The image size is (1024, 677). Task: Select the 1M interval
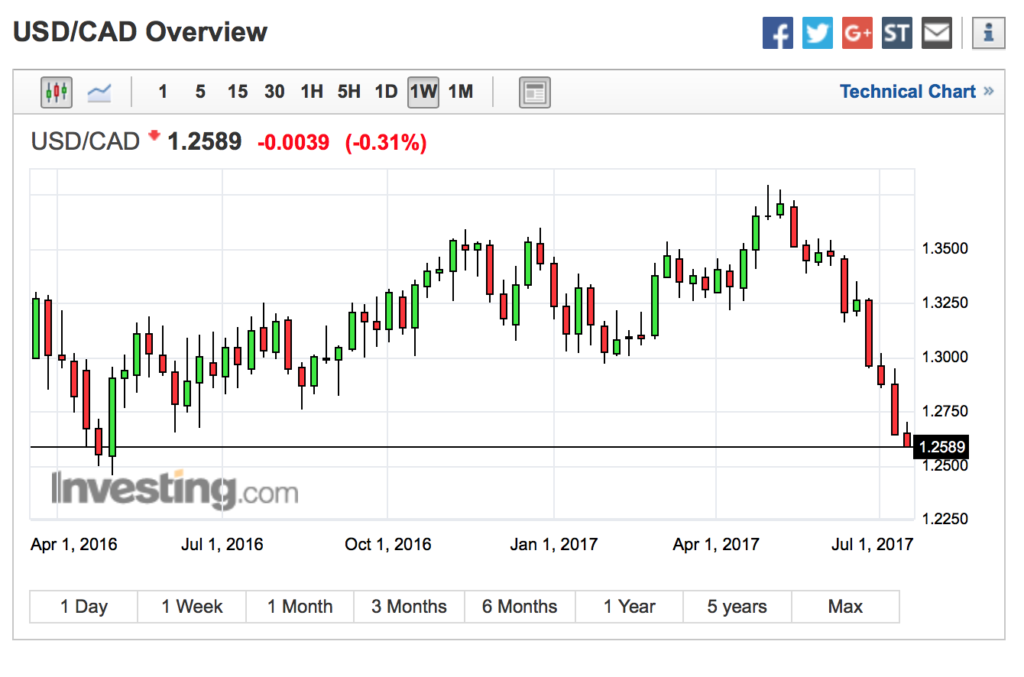pos(460,92)
